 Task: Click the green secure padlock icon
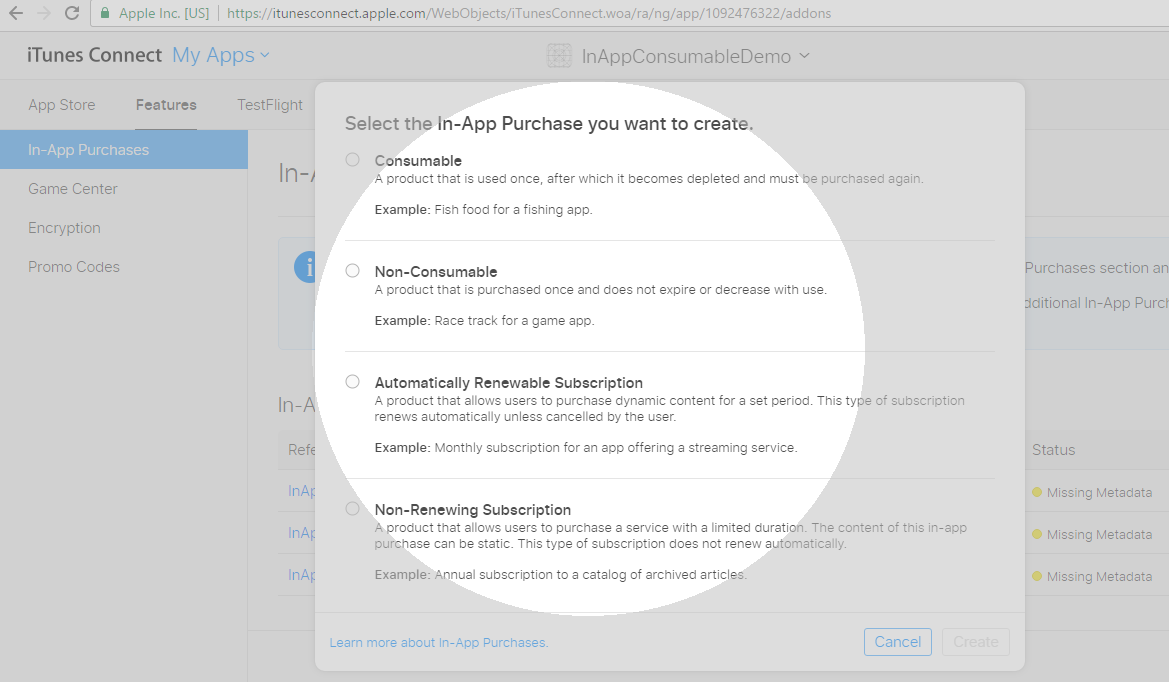click(105, 14)
